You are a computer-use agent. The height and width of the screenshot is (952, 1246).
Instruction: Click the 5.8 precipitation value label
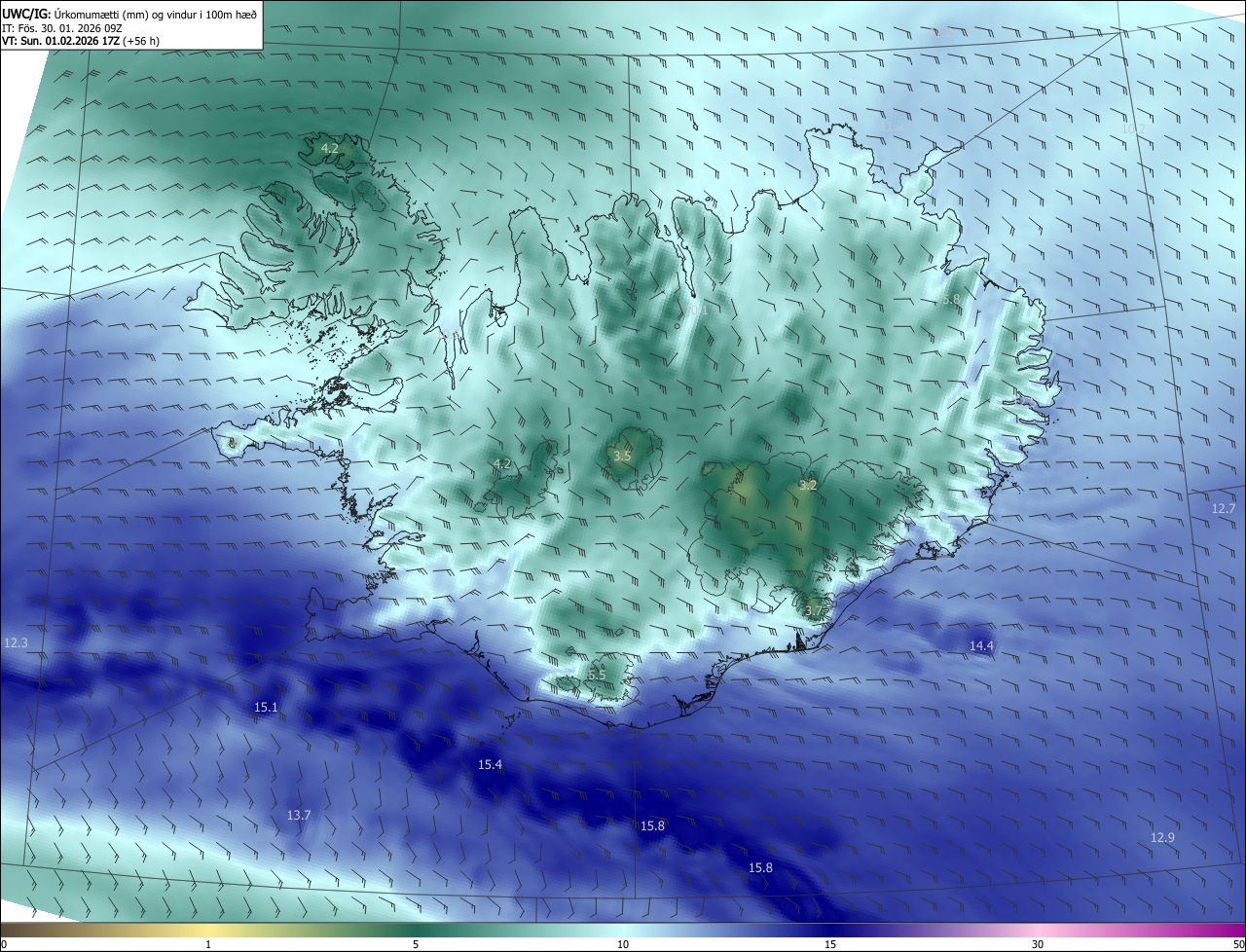tap(951, 300)
